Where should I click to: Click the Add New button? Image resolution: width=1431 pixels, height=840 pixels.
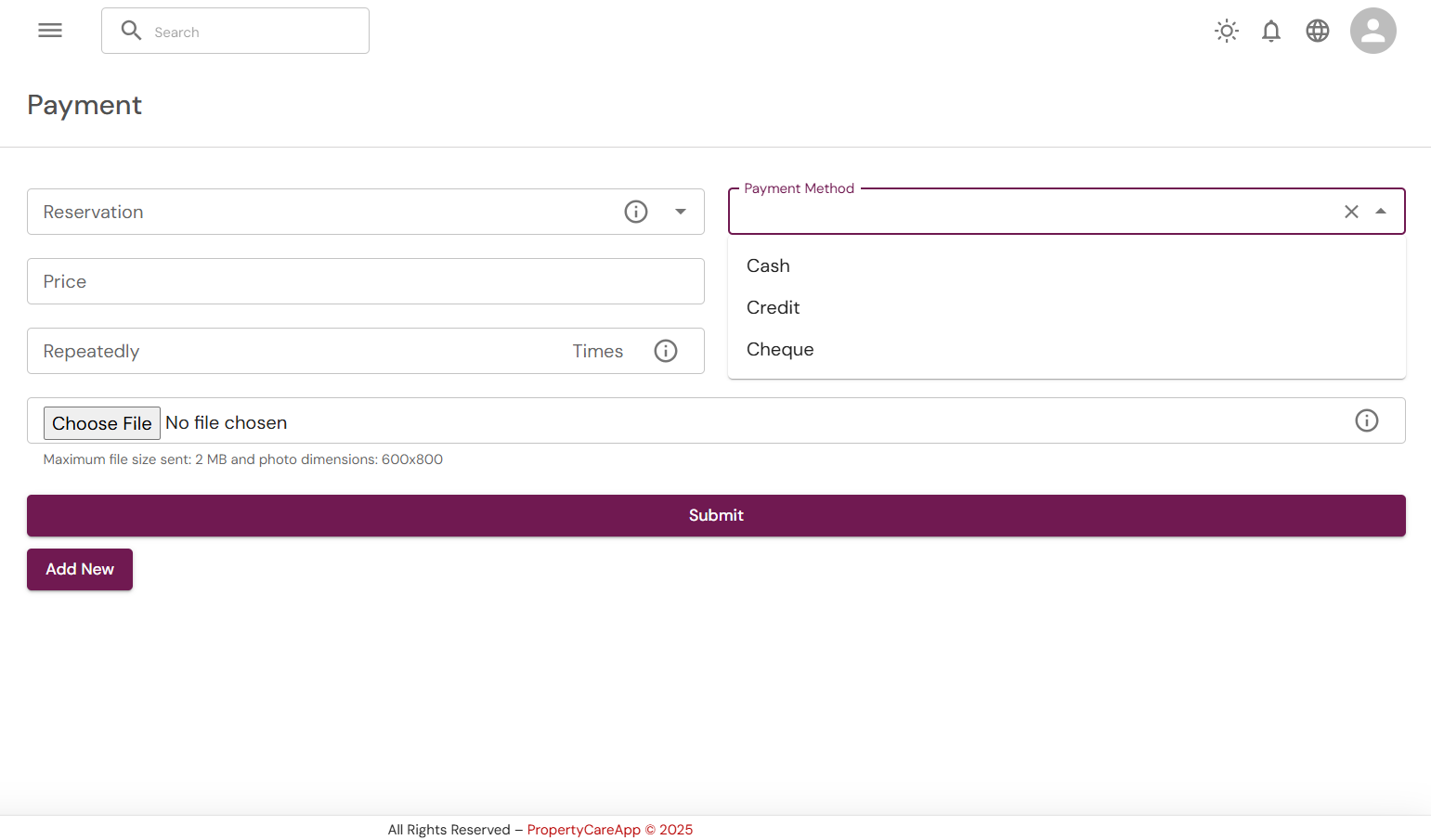pos(80,569)
